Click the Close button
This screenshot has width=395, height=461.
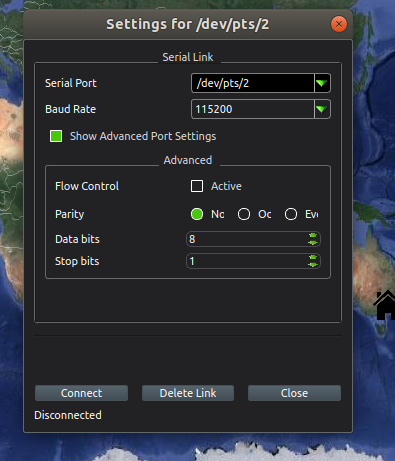point(294,393)
